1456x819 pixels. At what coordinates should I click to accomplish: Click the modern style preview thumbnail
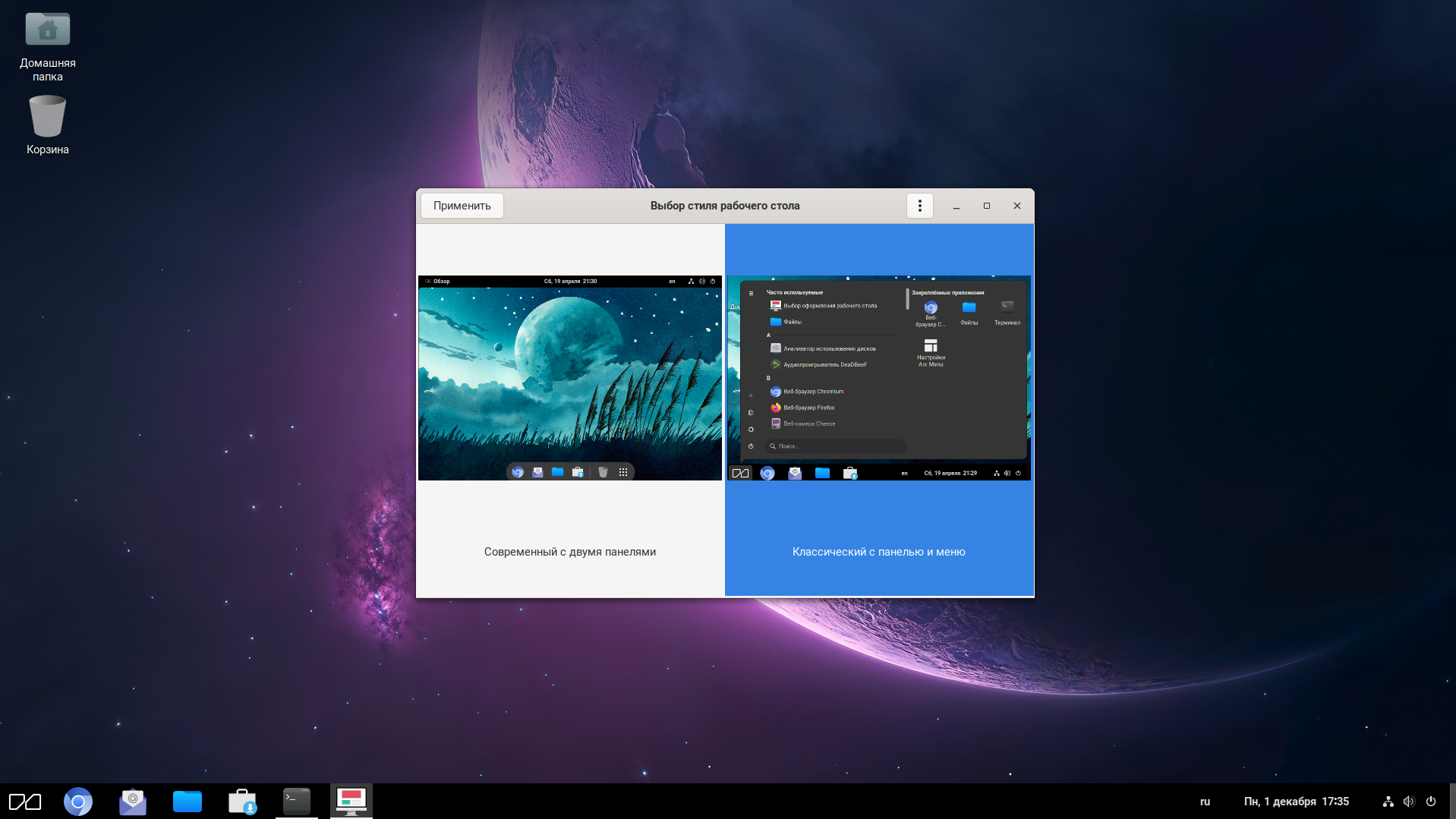[x=569, y=377]
